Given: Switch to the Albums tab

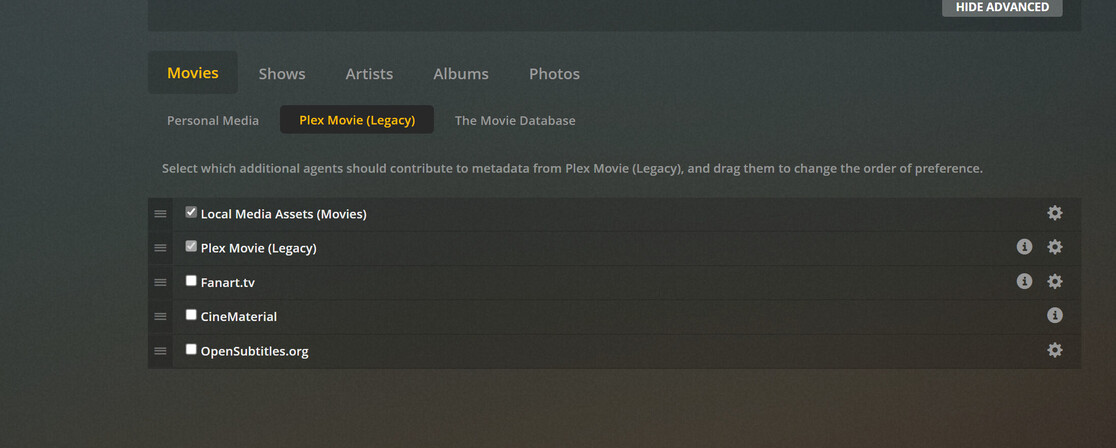Looking at the screenshot, I should coord(461,74).
